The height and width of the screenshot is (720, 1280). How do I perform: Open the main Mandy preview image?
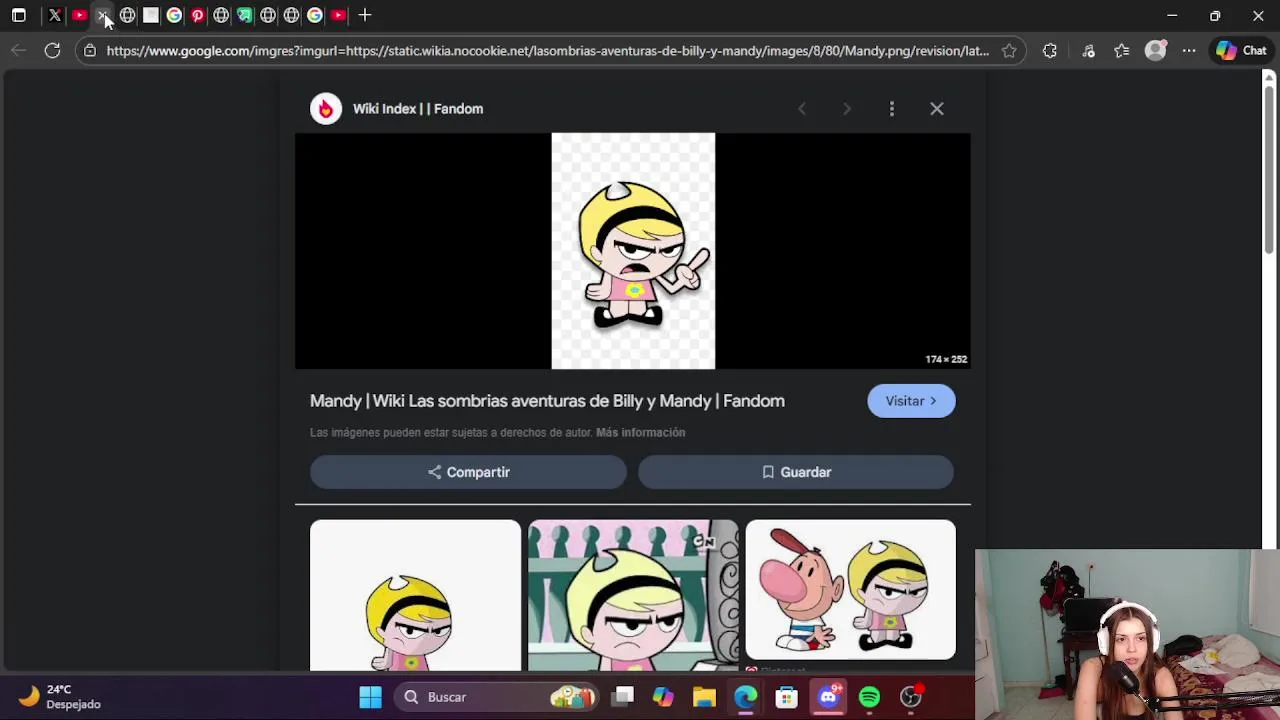pos(633,251)
